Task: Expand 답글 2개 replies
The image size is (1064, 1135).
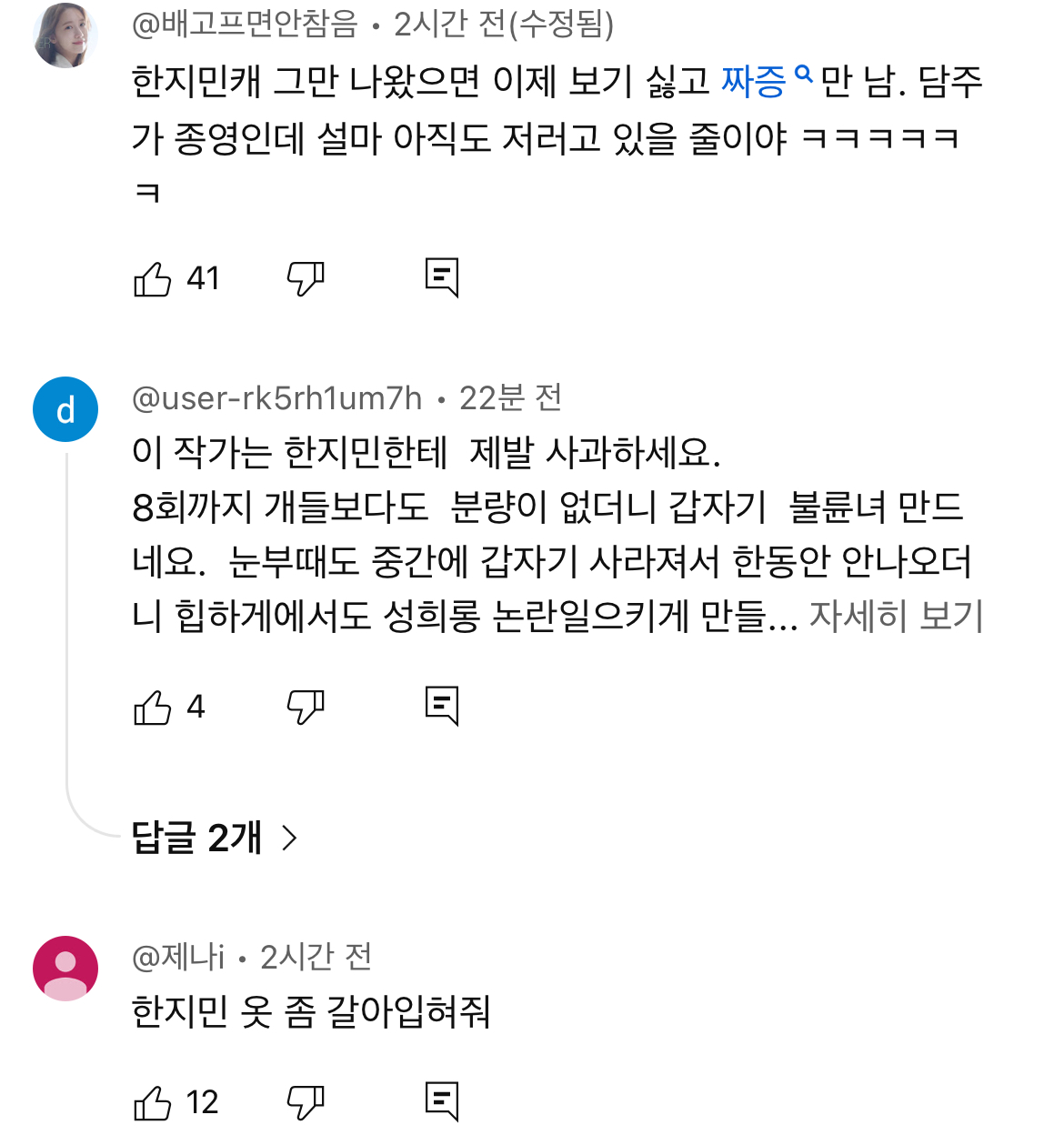Action: 196,838
